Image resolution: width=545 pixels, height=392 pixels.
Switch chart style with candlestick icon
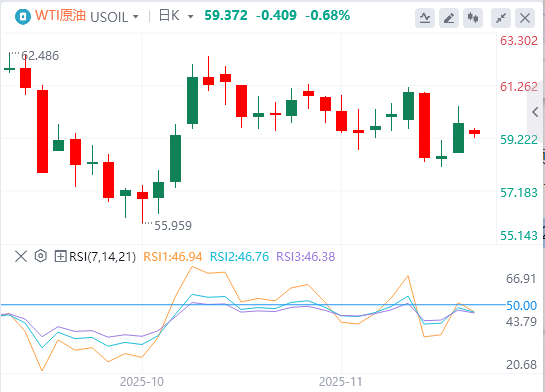point(473,17)
